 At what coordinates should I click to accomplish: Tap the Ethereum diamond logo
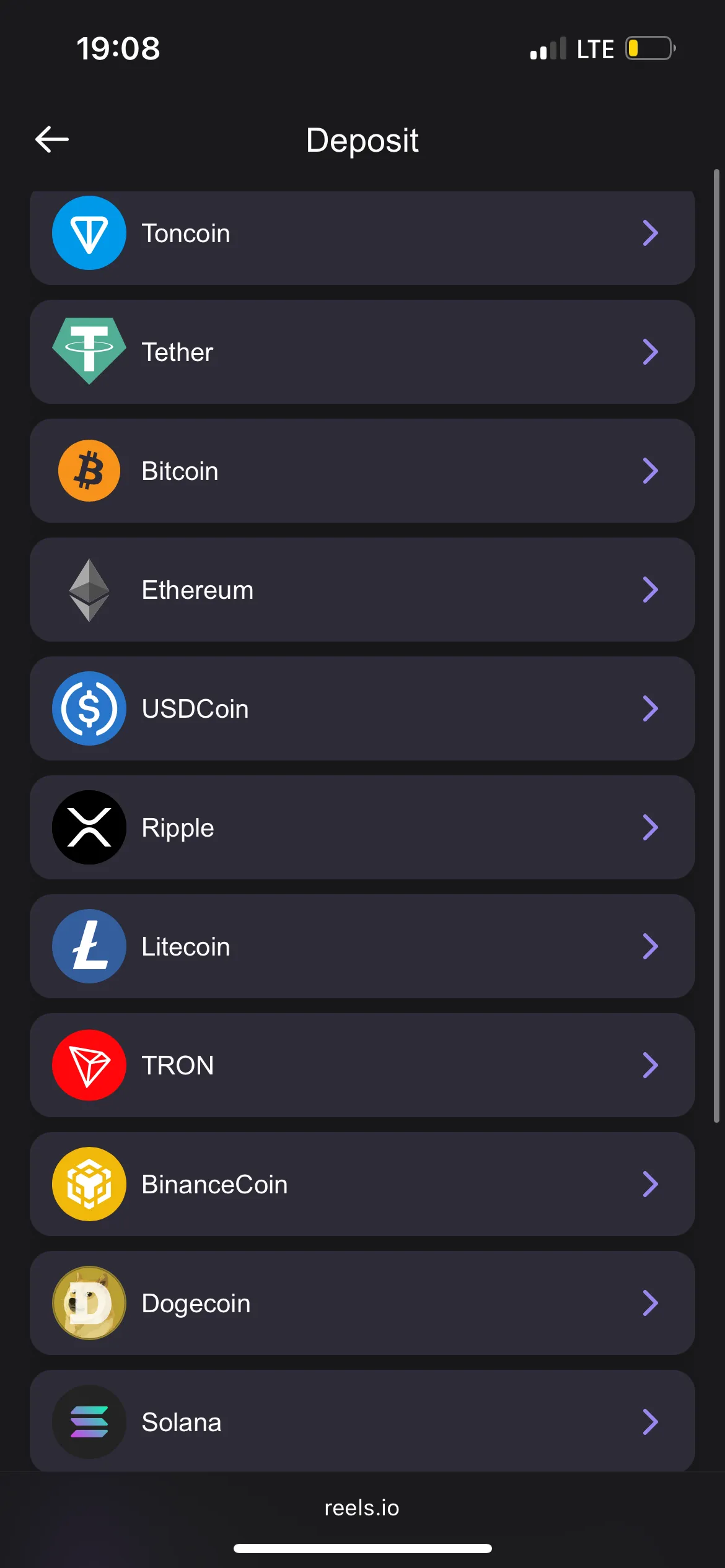pyautogui.click(x=89, y=590)
